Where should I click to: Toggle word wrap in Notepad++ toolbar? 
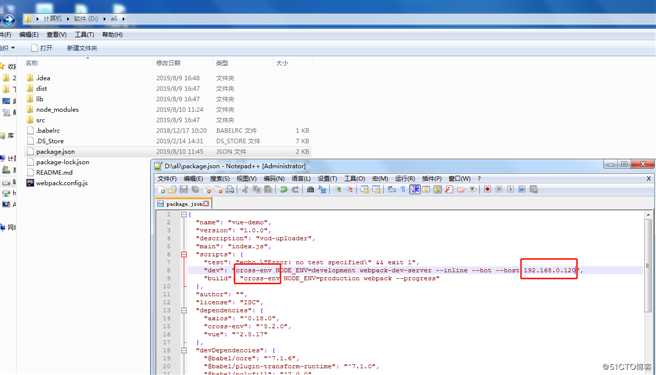pyautogui.click(x=391, y=190)
